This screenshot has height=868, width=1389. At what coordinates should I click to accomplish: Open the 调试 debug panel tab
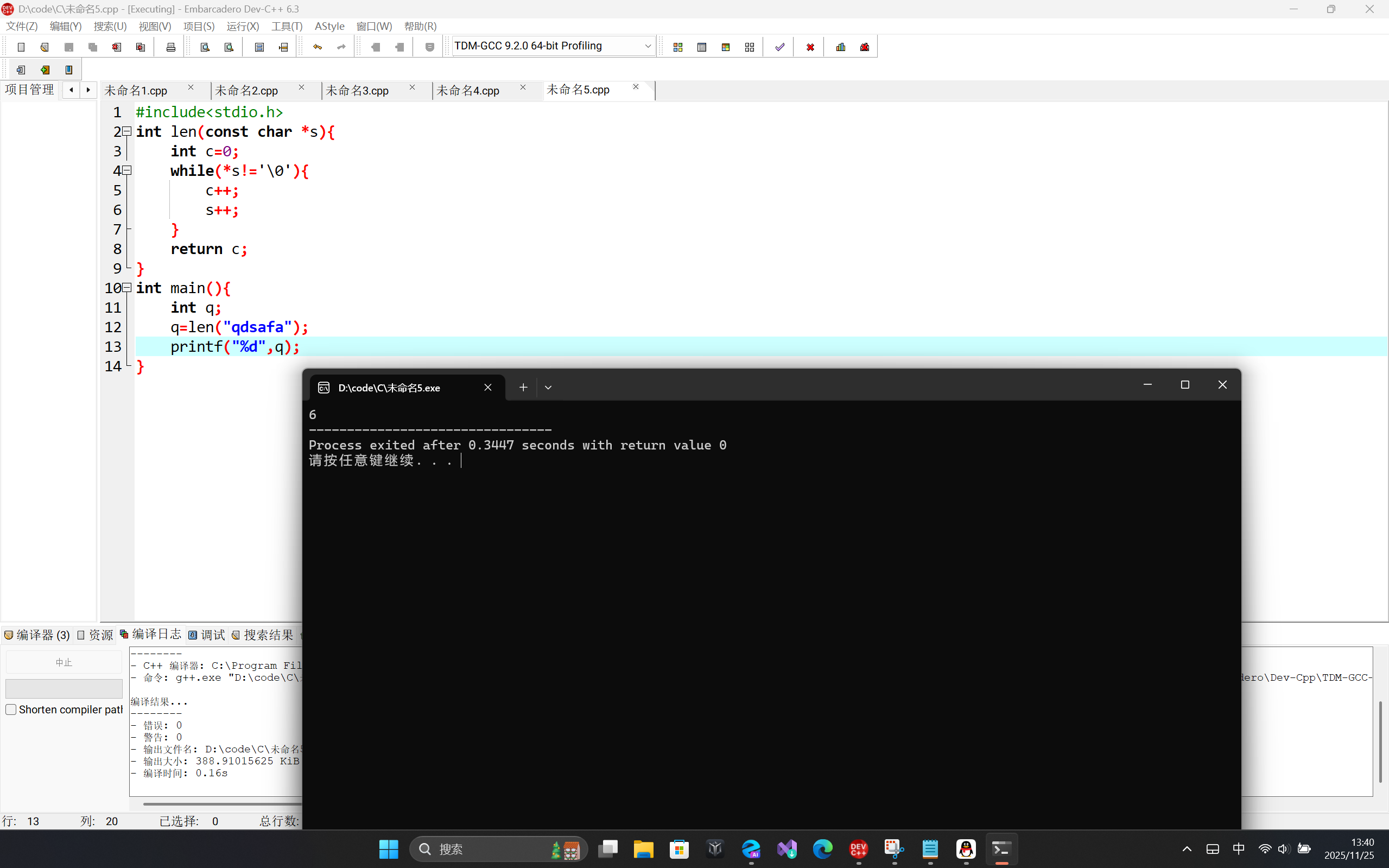coord(207,635)
